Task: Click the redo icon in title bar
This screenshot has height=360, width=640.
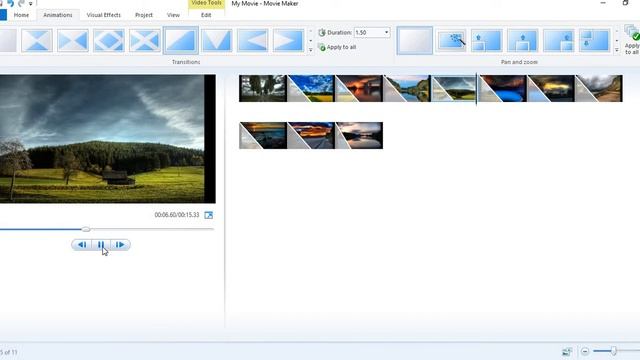Action: pos(21,3)
